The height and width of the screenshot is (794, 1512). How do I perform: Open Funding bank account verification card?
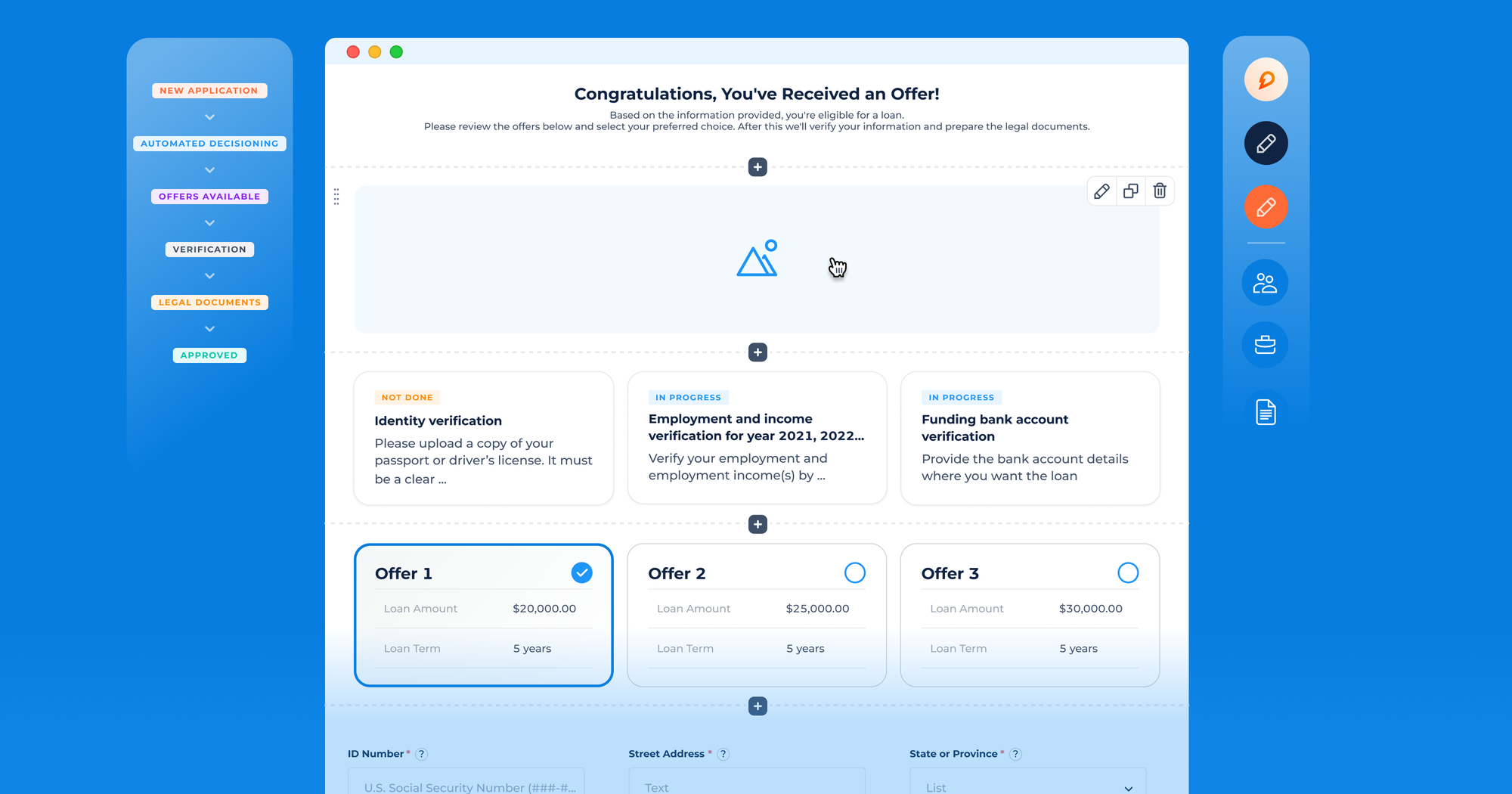(1030, 438)
